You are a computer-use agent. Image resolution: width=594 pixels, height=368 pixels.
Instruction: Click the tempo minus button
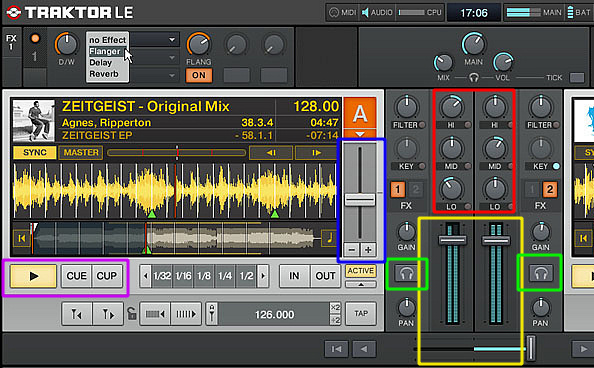[352, 249]
